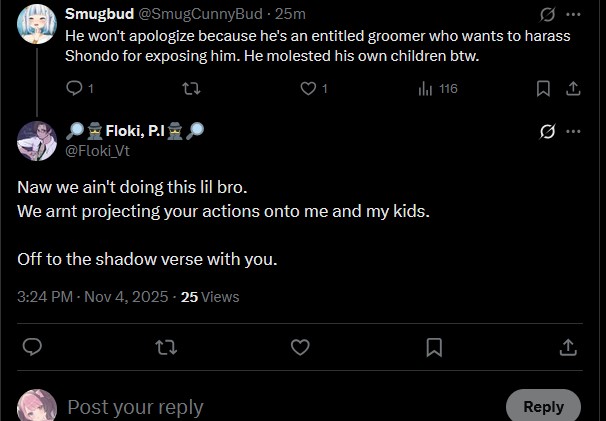The width and height of the screenshot is (606, 421).
Task: Bookmark Smugbud's tweet
Action: coord(543,89)
